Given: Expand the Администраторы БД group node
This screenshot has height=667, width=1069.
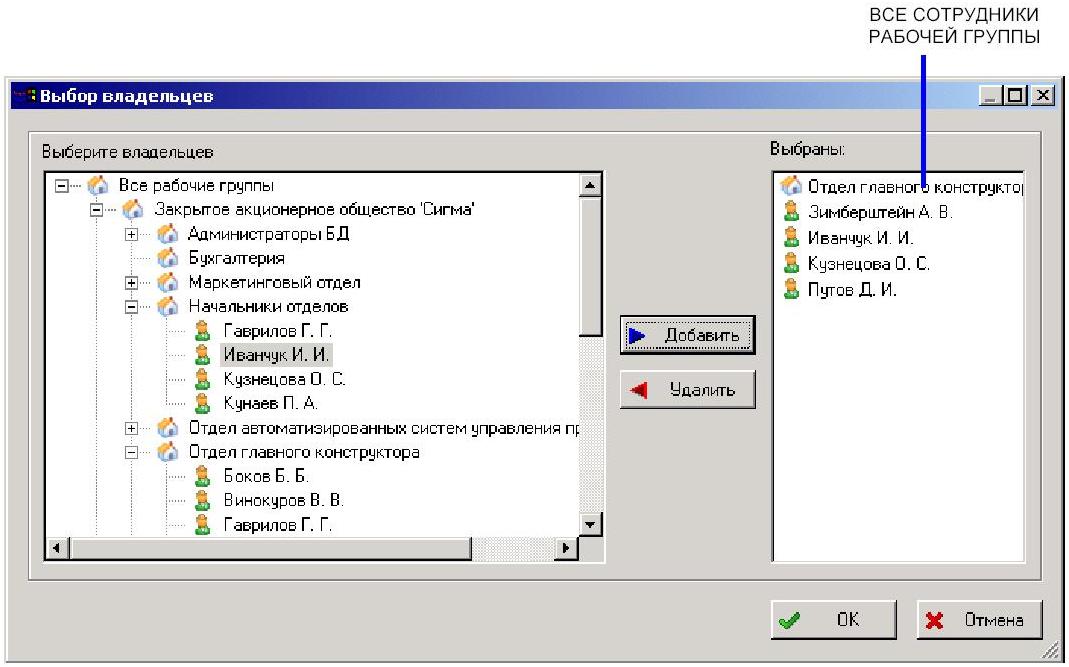Looking at the screenshot, I should coord(131,234).
